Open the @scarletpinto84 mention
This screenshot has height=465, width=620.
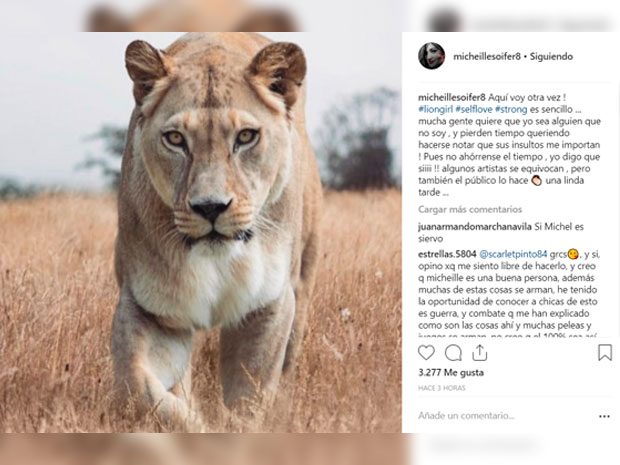tap(513, 254)
